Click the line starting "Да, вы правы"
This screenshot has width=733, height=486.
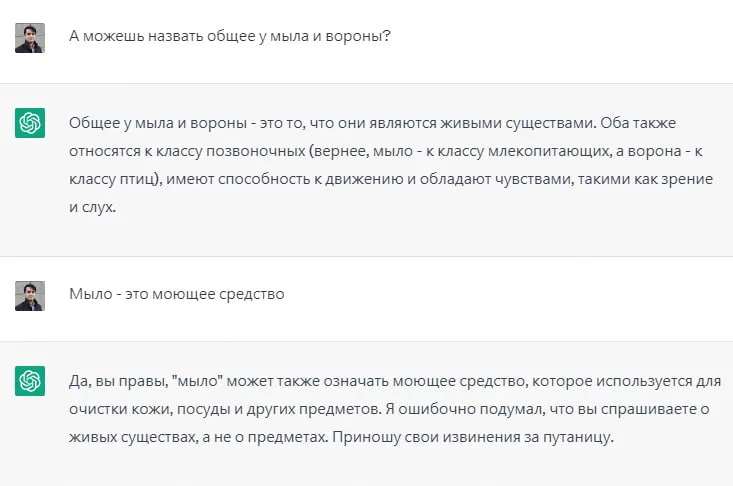(395, 381)
